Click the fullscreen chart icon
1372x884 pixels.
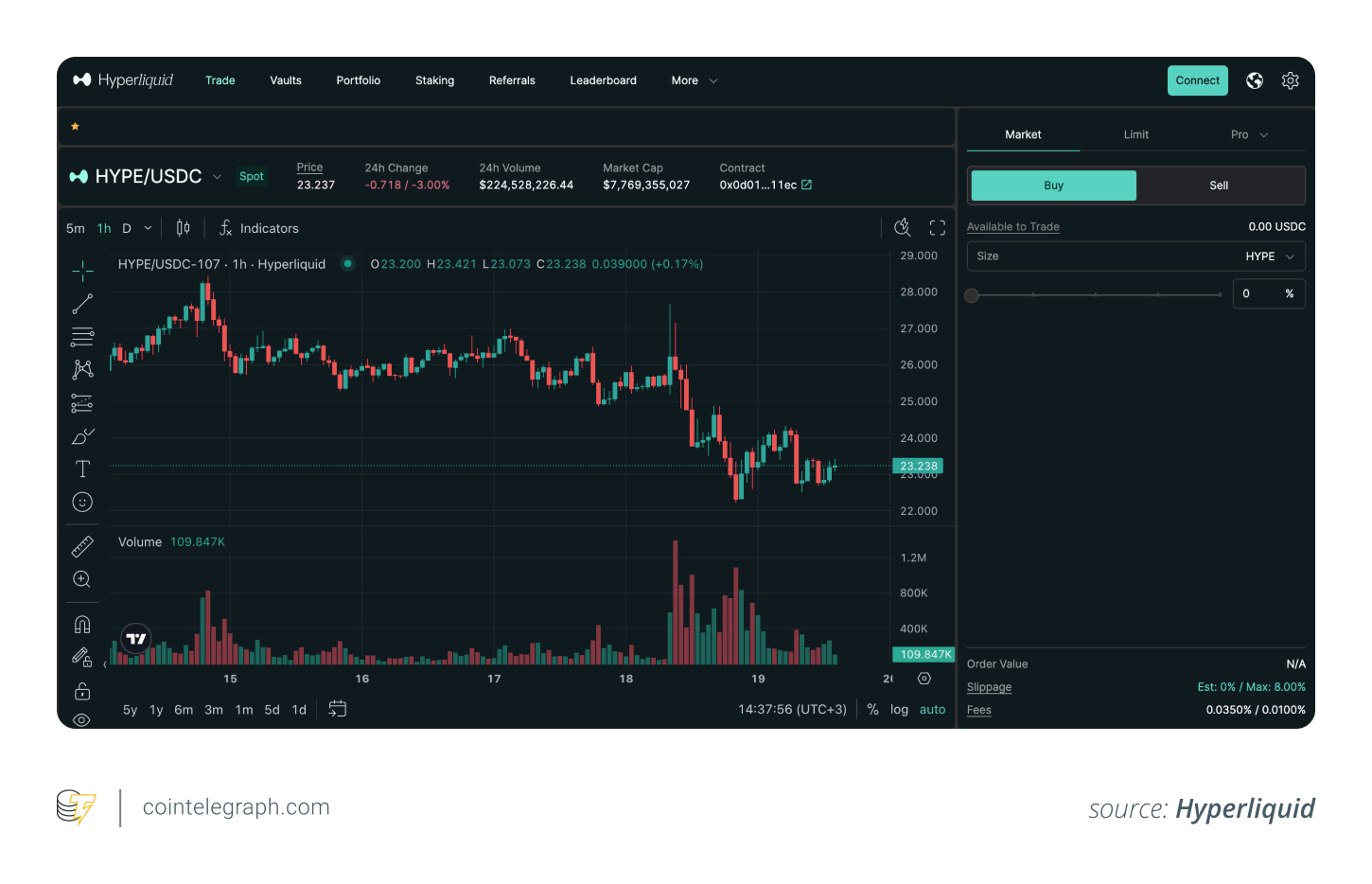pyautogui.click(x=938, y=227)
